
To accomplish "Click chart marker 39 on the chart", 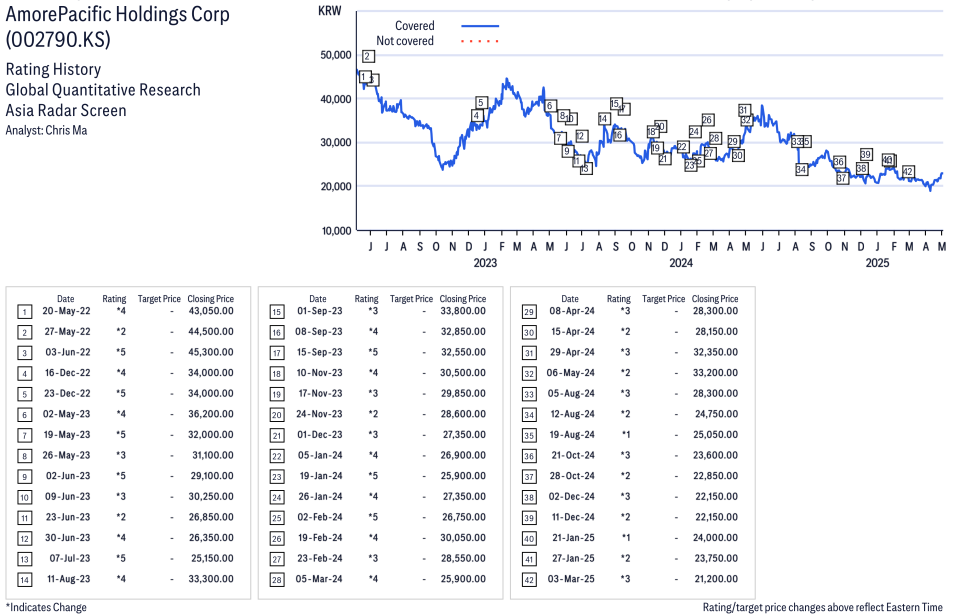I will coord(866,155).
